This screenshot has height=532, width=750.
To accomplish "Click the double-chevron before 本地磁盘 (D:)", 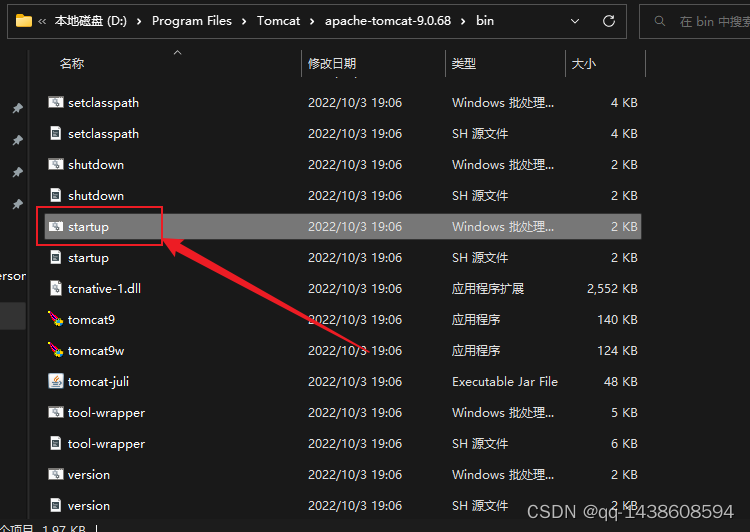I will pos(42,21).
